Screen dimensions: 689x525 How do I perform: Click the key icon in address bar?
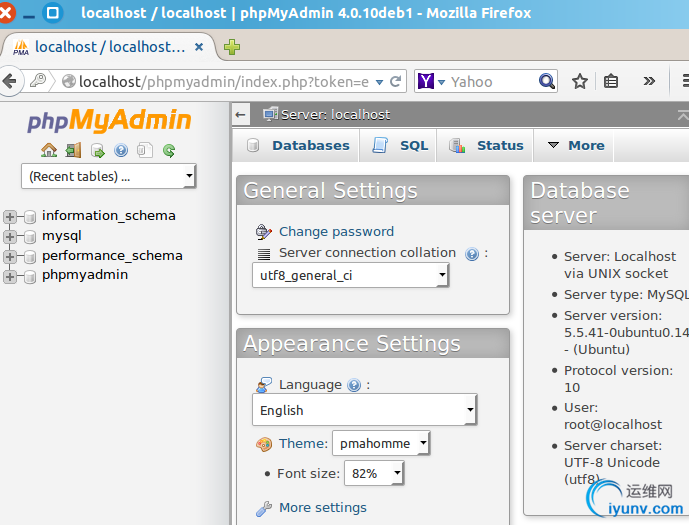coord(38,81)
